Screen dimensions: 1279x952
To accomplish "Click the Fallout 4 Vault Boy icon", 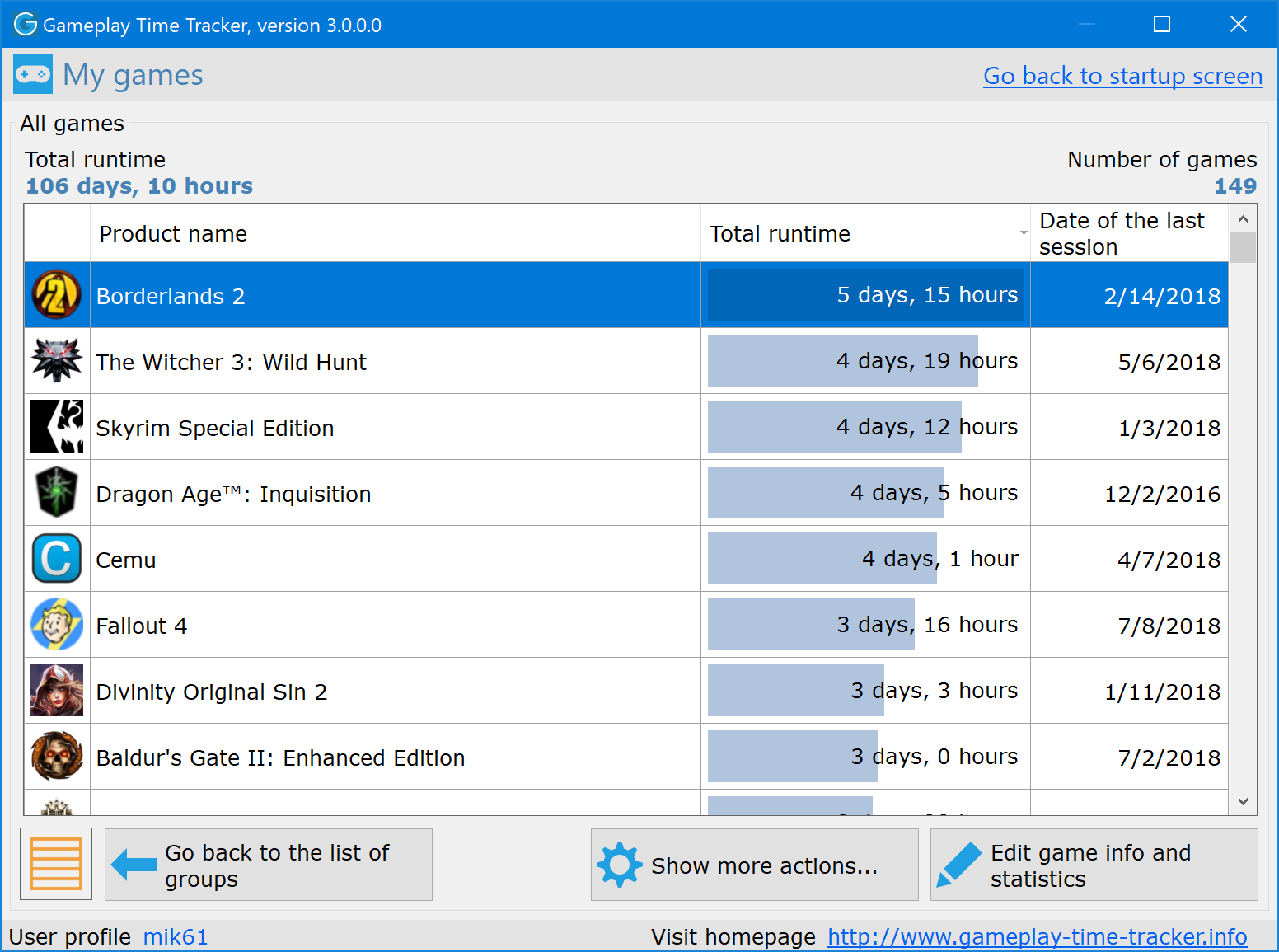I will [x=56, y=624].
